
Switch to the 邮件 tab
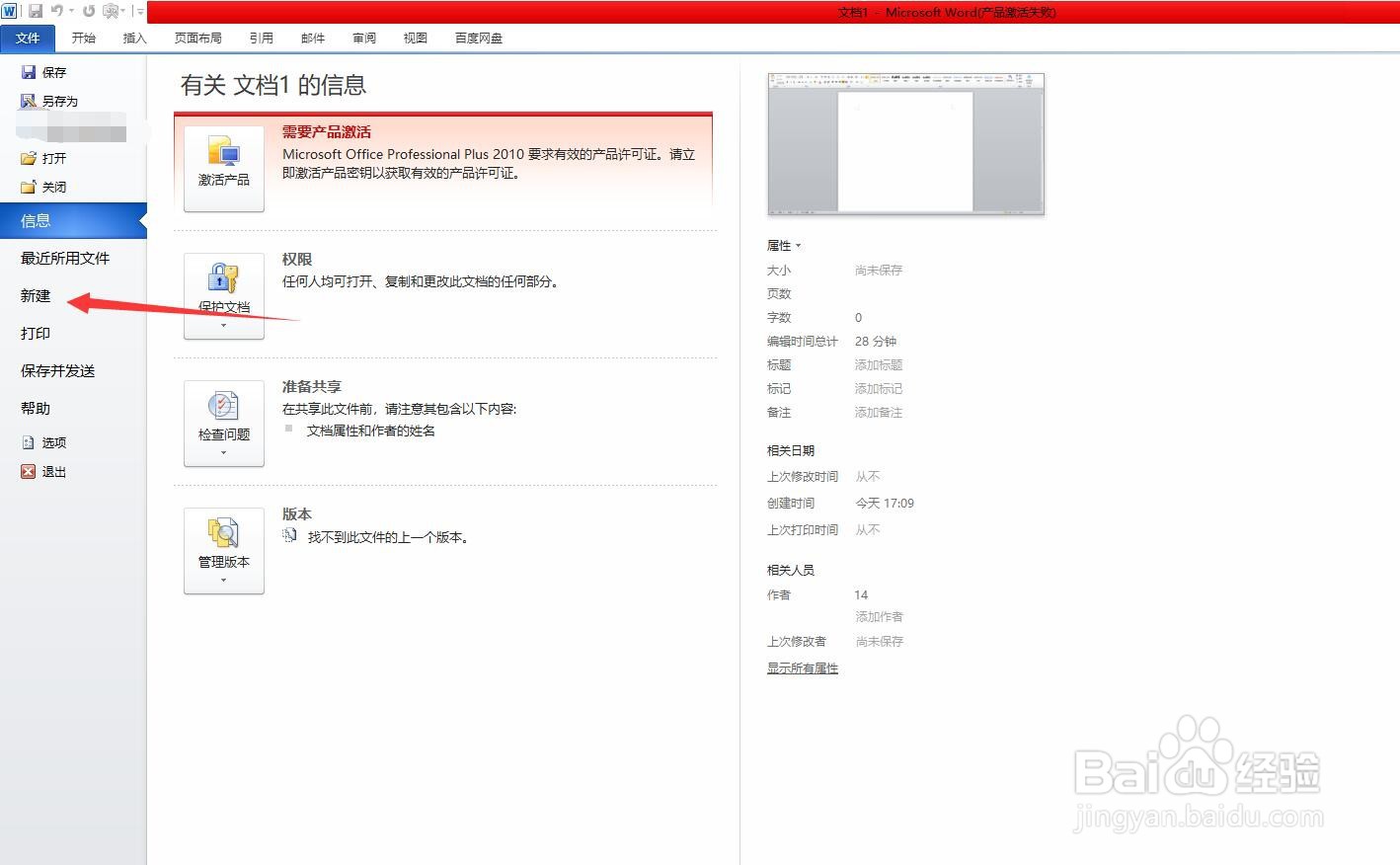pyautogui.click(x=313, y=38)
